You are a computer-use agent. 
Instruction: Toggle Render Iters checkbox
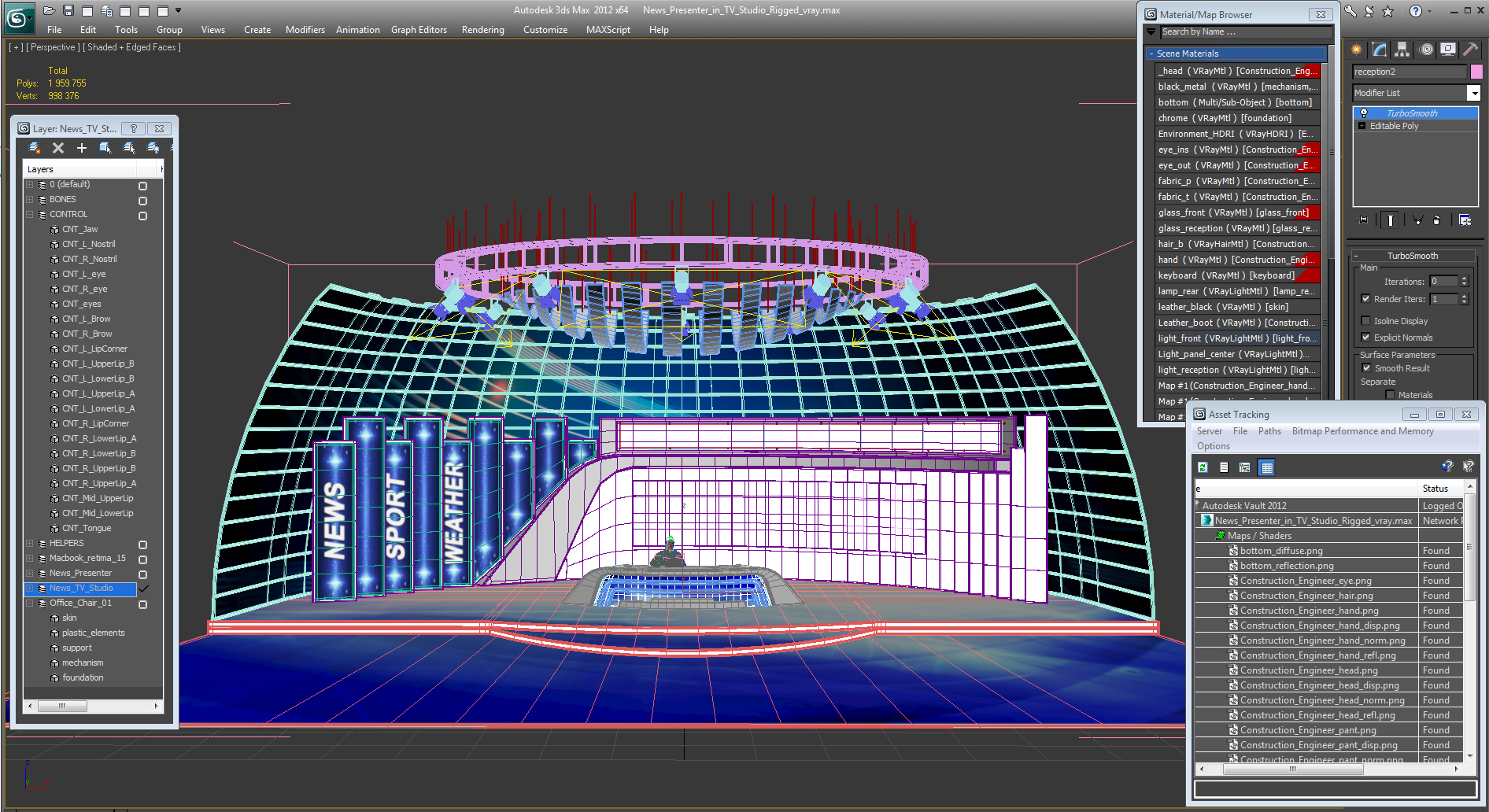click(1366, 299)
